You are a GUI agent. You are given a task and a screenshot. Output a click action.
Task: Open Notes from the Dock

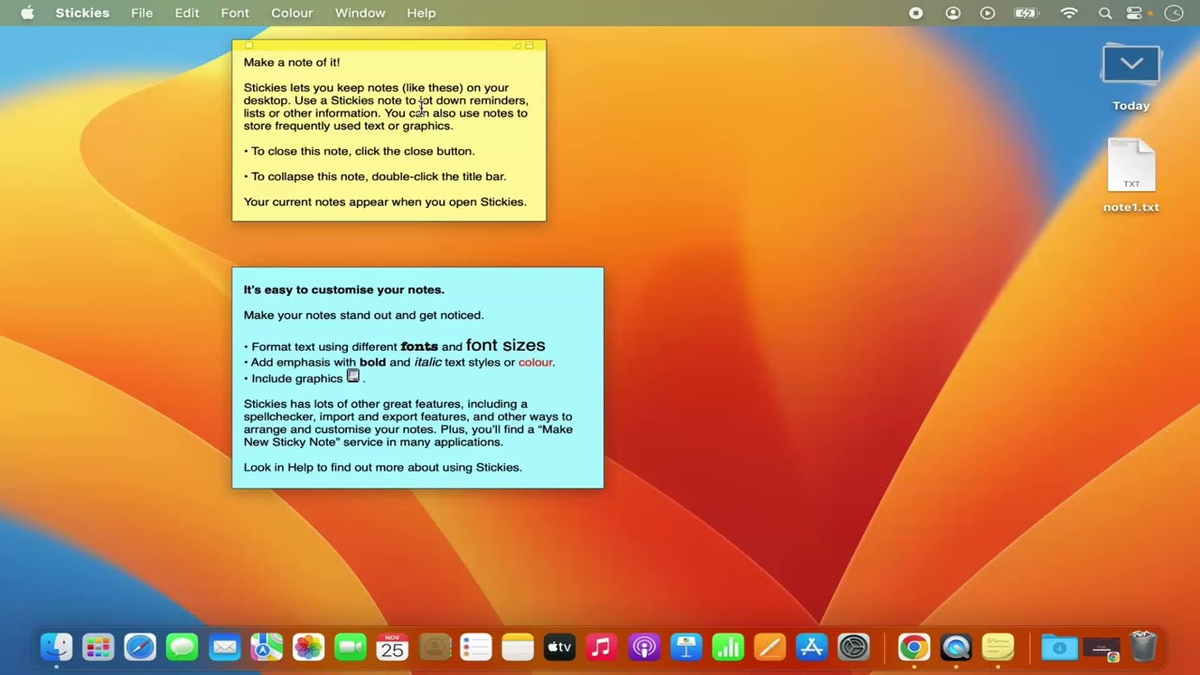click(x=518, y=647)
